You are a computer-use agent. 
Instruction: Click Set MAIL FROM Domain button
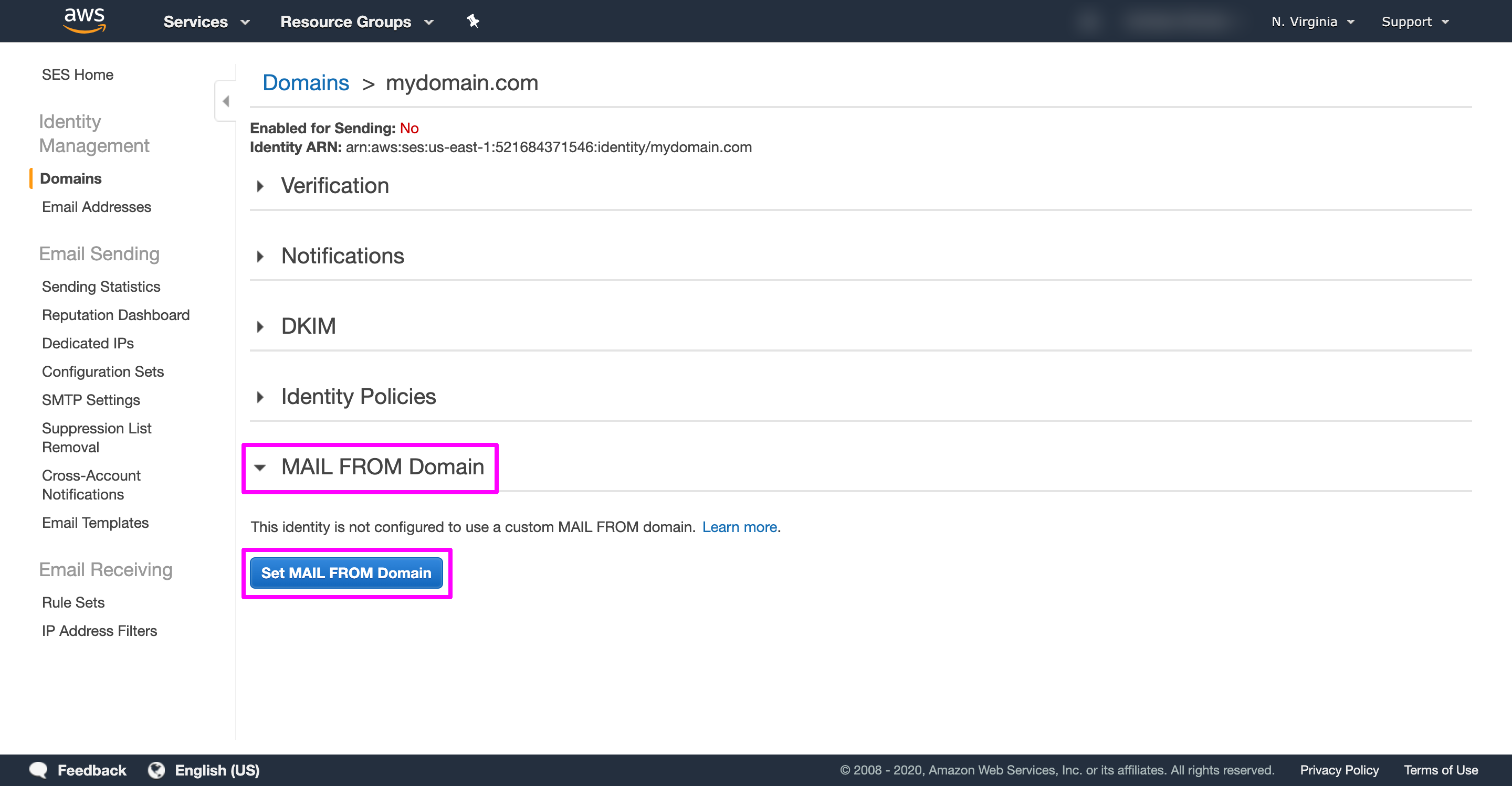346,573
